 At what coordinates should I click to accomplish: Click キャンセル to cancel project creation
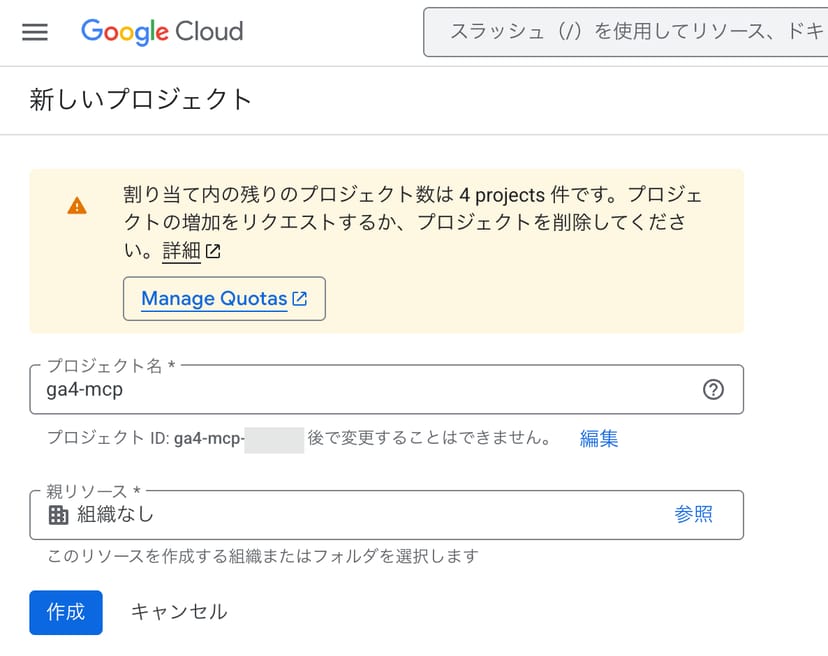point(179,612)
